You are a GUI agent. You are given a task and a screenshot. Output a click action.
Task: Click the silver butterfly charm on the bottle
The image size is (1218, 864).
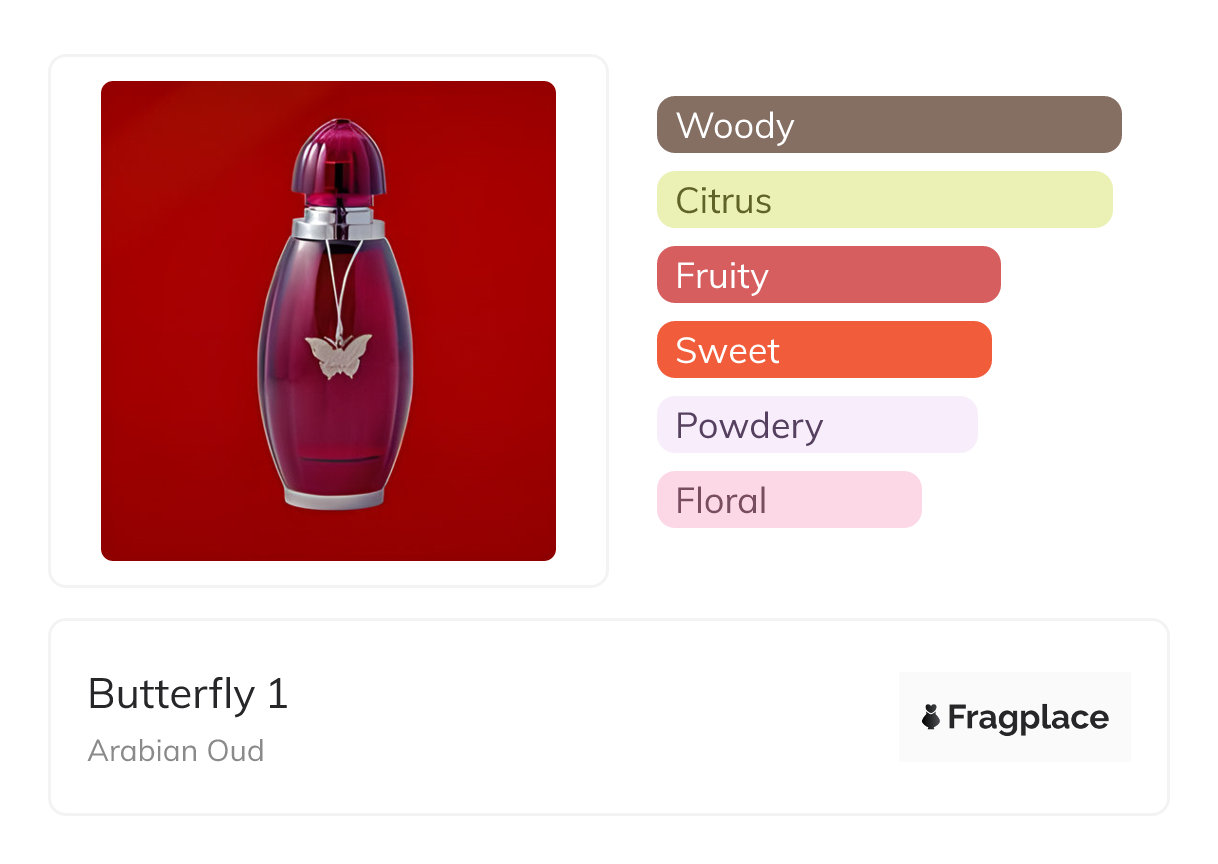(338, 356)
